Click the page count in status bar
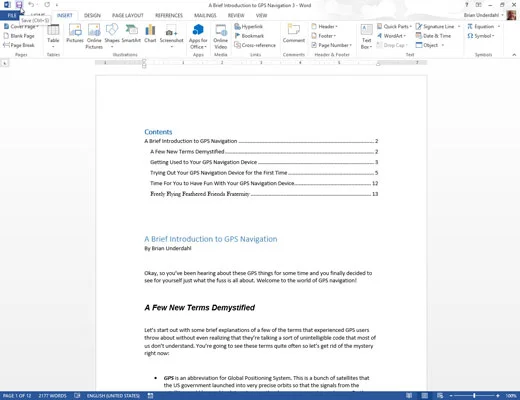 [17, 396]
